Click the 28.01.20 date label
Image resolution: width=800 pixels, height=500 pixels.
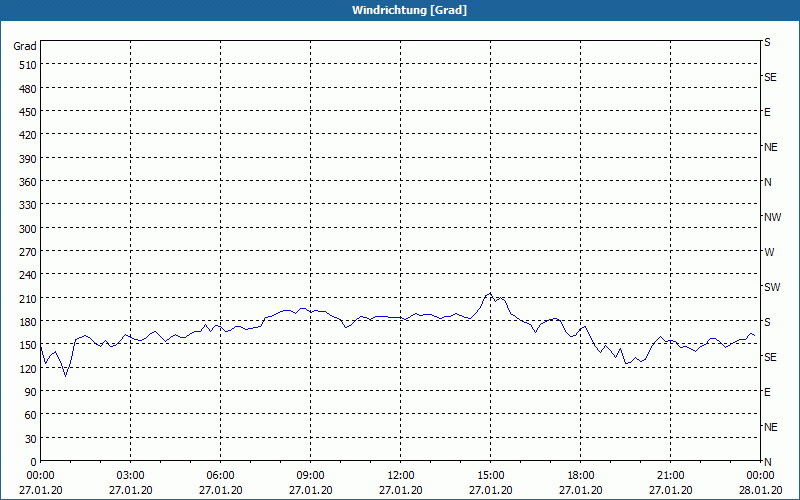pyautogui.click(x=760, y=490)
